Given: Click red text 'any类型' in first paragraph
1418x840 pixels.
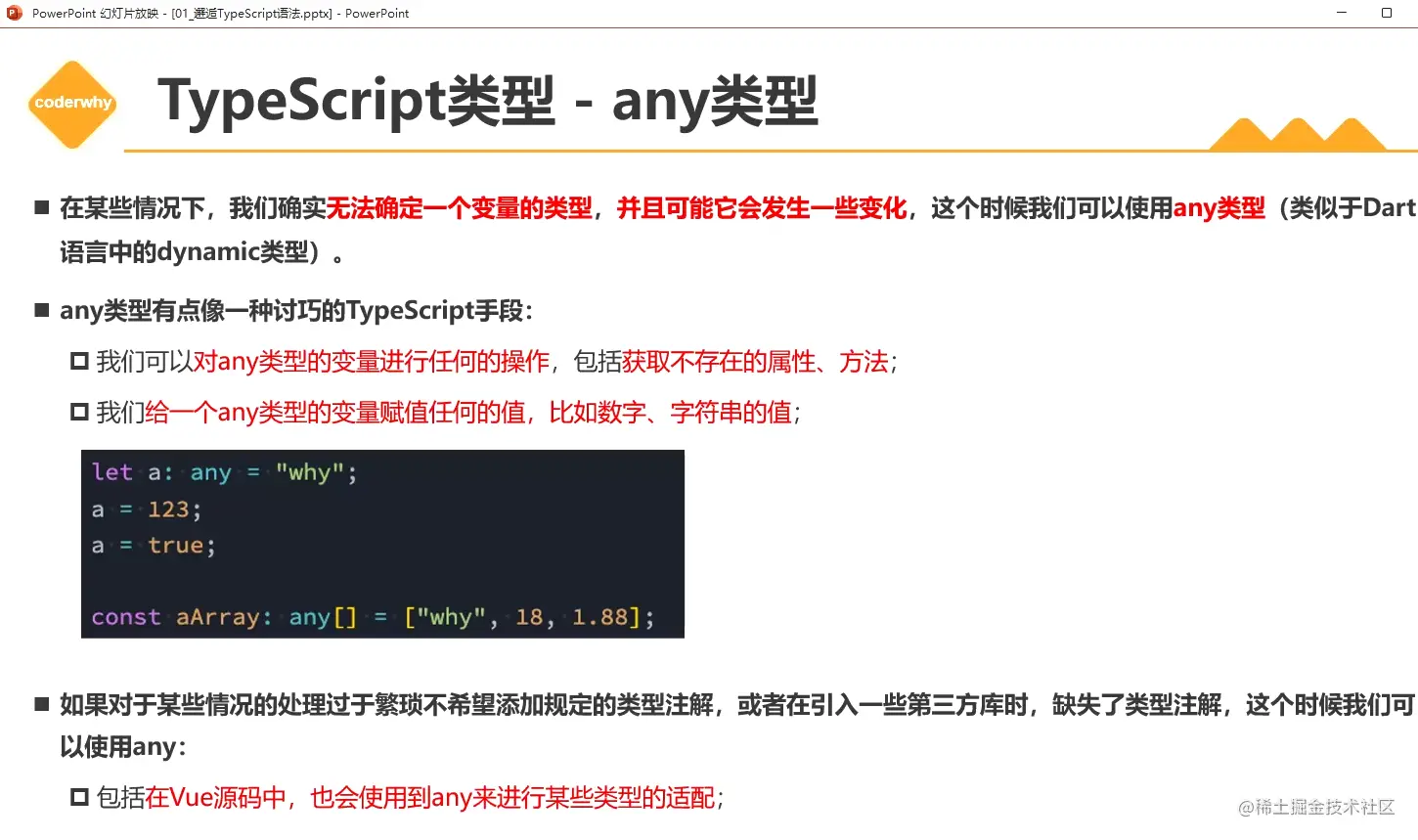Looking at the screenshot, I should coord(1219,208).
